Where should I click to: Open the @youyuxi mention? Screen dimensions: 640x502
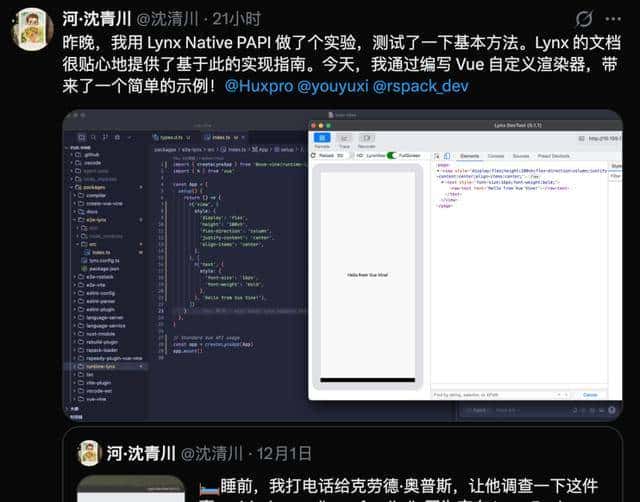[333, 86]
